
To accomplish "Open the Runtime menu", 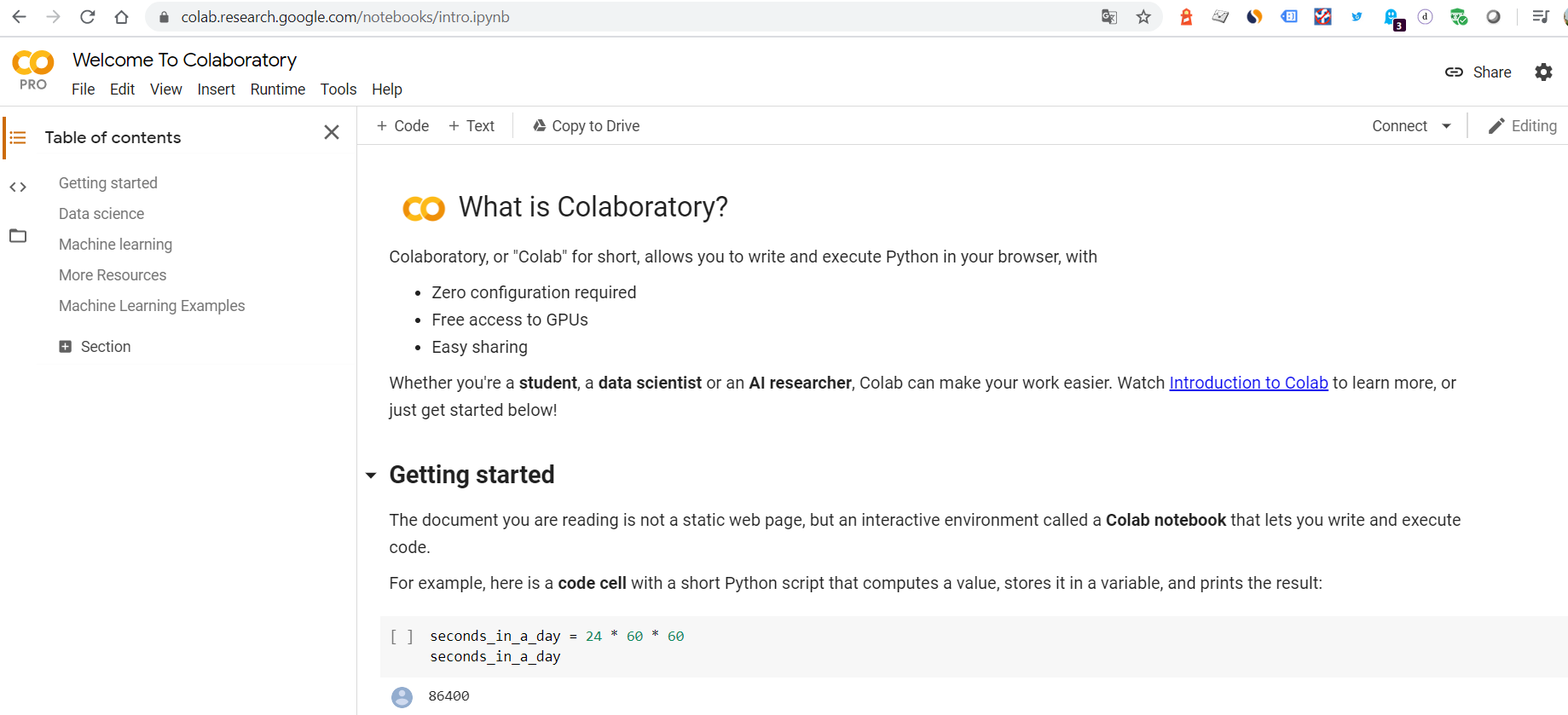I will coord(277,89).
